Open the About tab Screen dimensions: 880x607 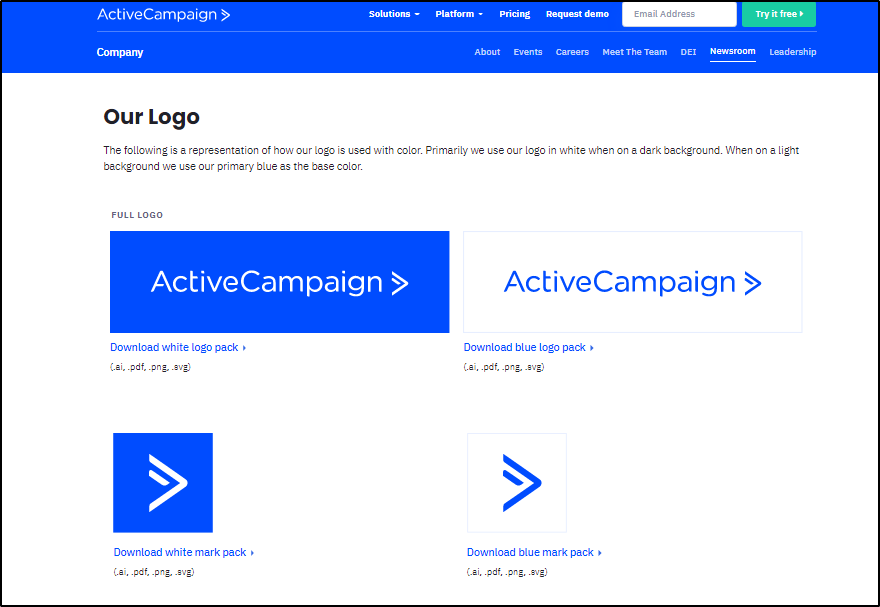click(487, 52)
